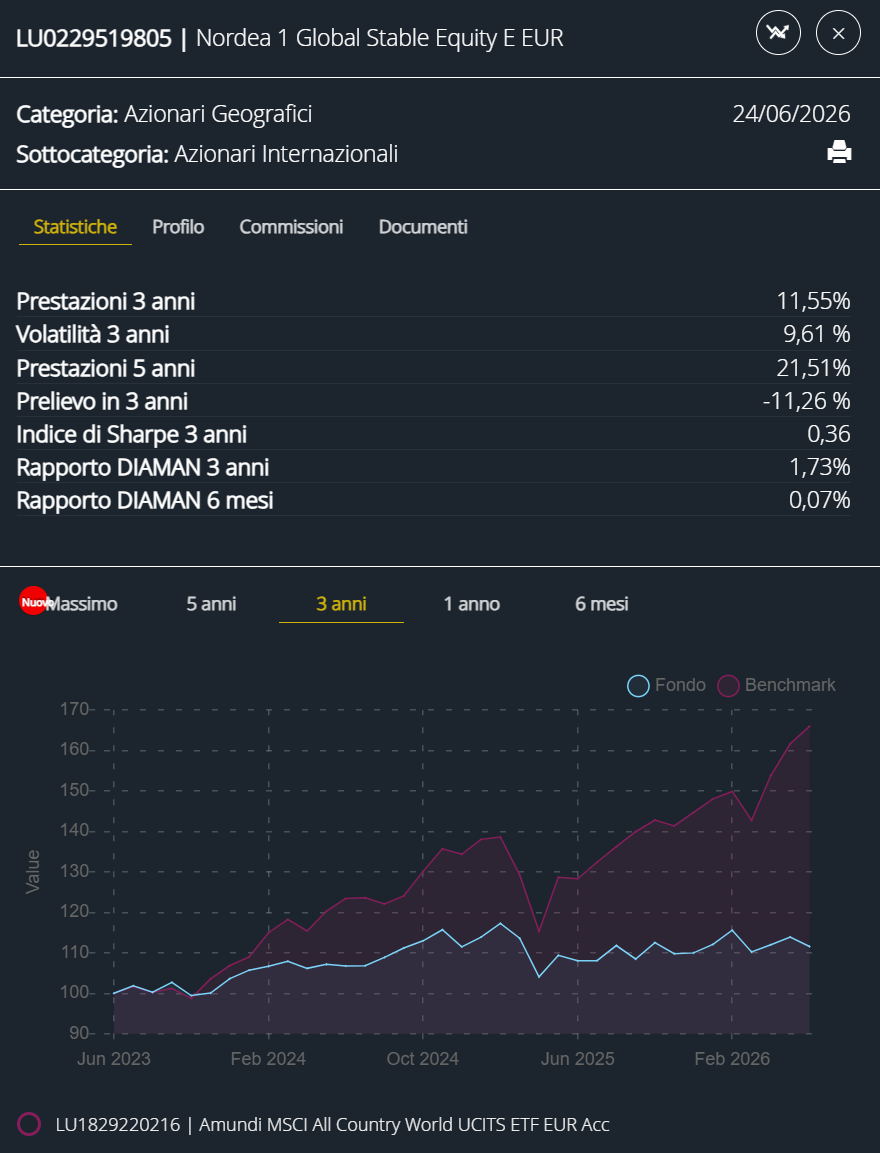
Task: Open Amundi MSCI All Country World benchmark
Action: point(332,1124)
